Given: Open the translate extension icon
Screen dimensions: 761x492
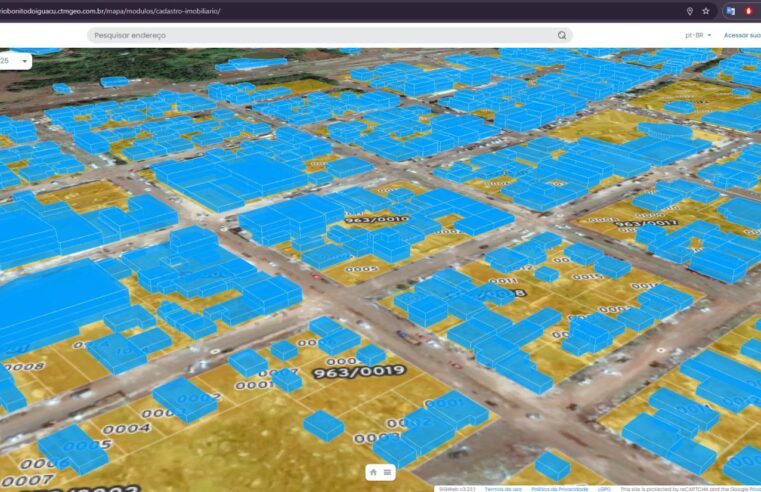Looking at the screenshot, I should (x=731, y=11).
